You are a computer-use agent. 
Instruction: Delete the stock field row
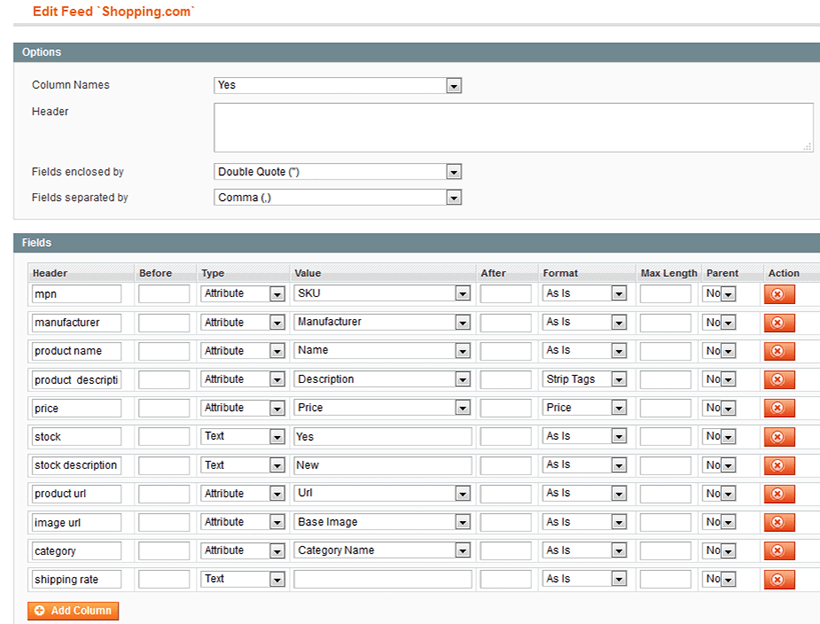(779, 437)
